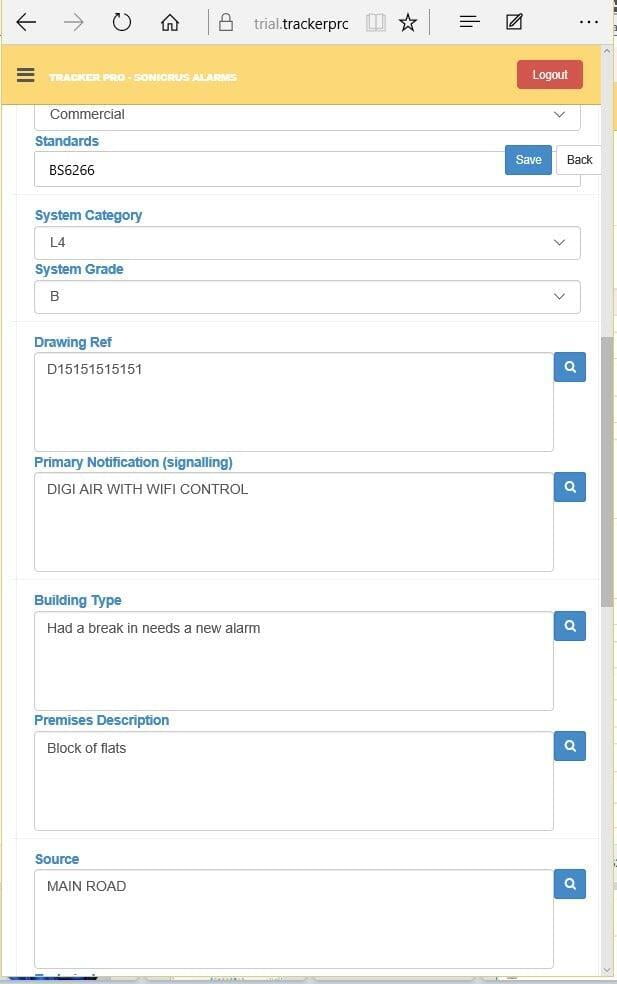
Task: Click search icon beside Premises Description
Action: coord(570,746)
